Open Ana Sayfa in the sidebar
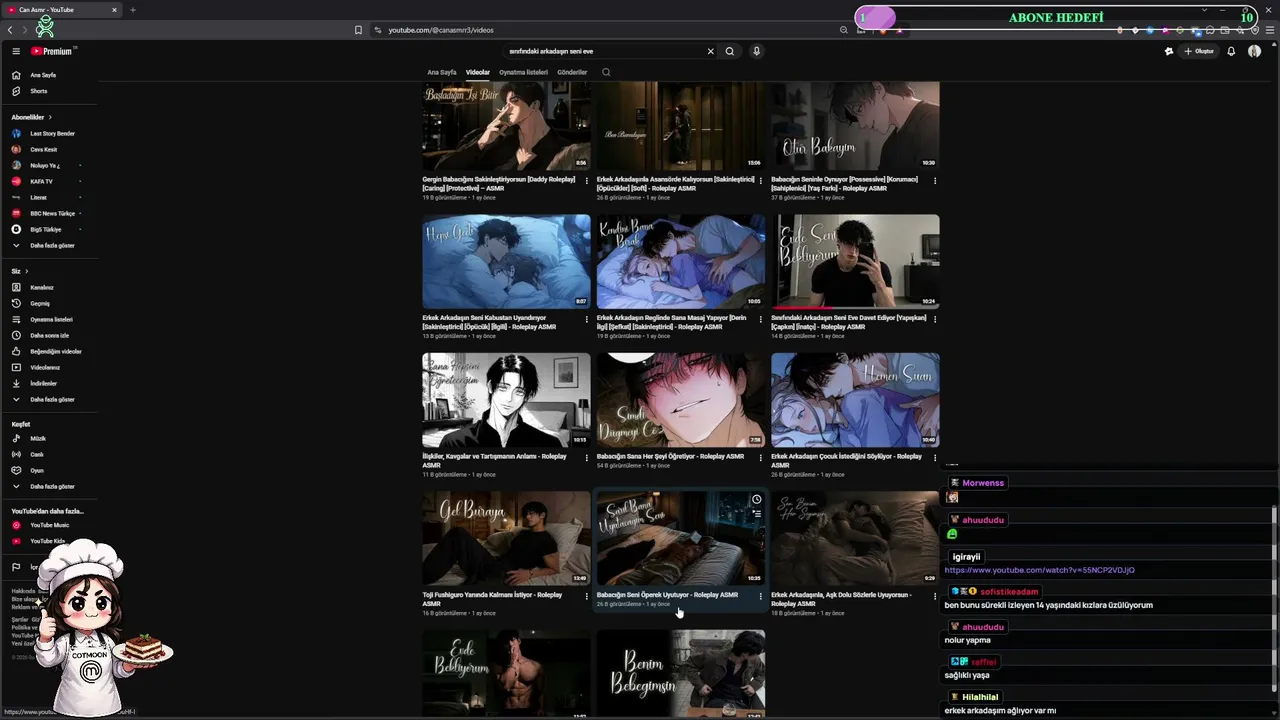1280x720 pixels. (43, 75)
